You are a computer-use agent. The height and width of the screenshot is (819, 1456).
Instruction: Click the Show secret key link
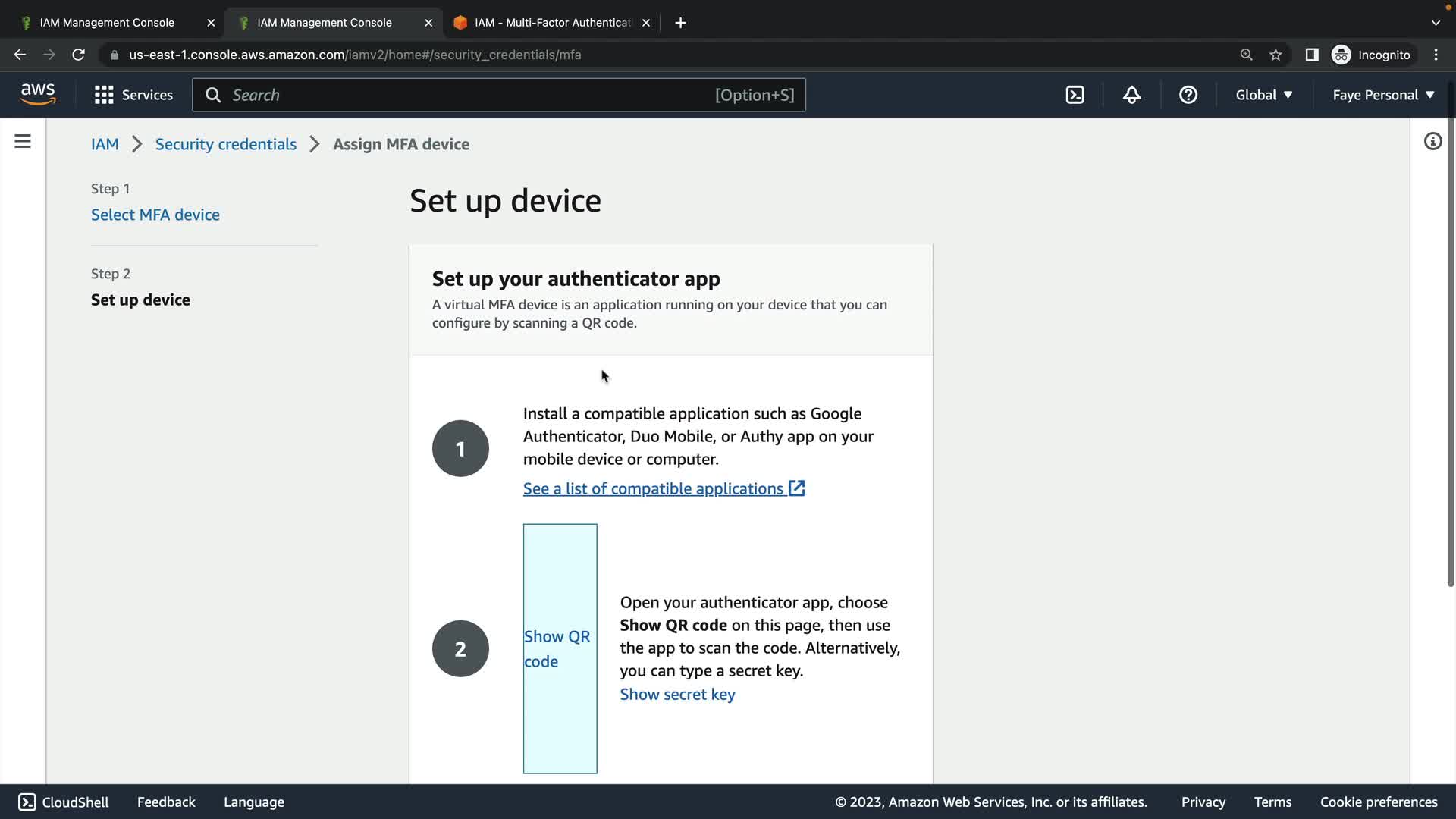point(677,695)
